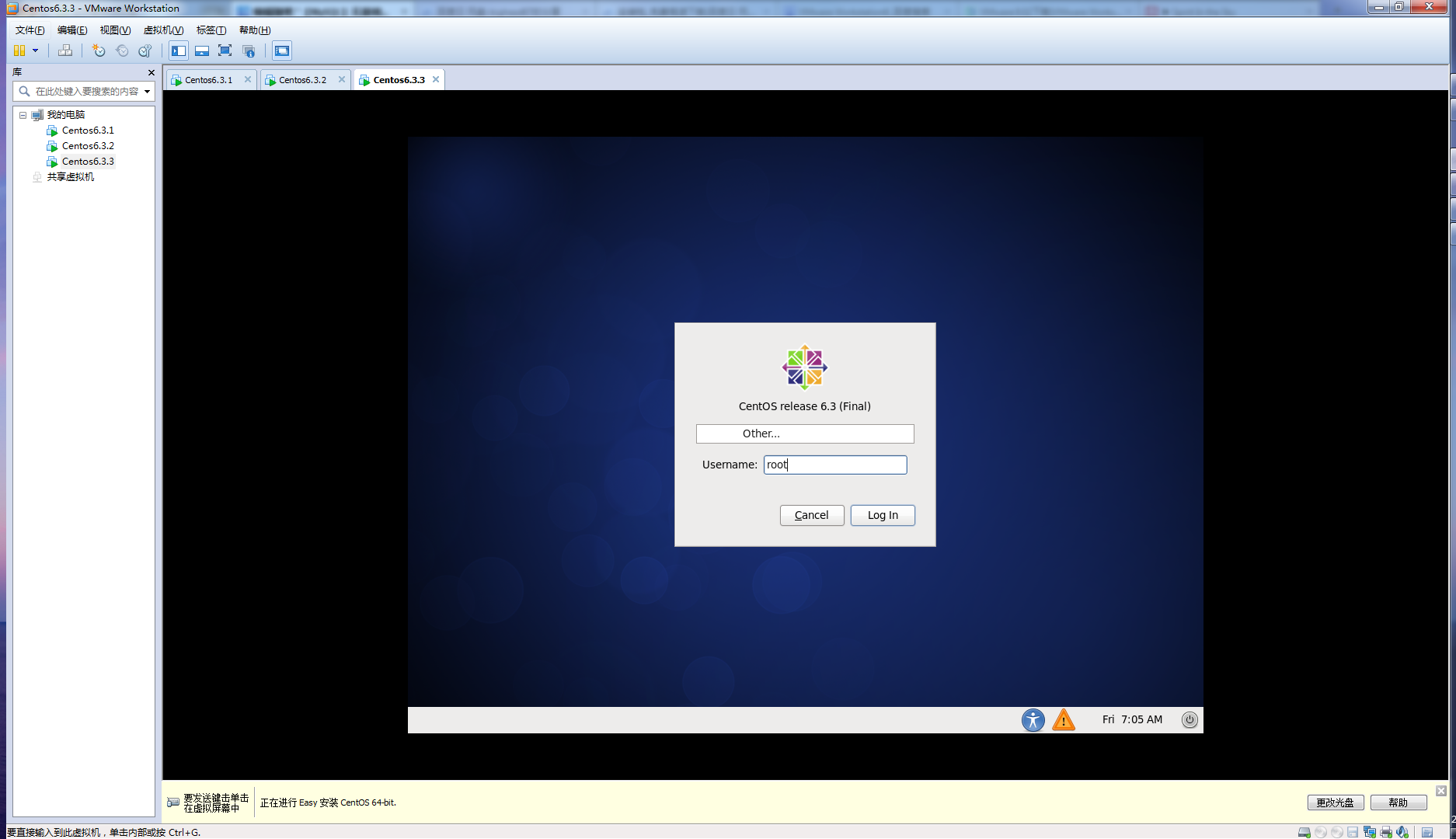Click the Username input field
The image size is (1456, 839).
point(835,465)
